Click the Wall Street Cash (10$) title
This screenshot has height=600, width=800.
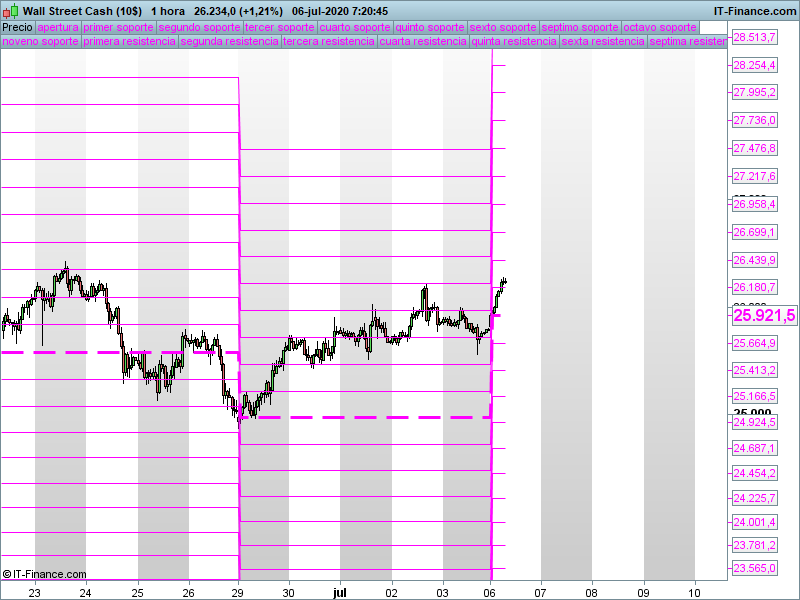coord(83,11)
